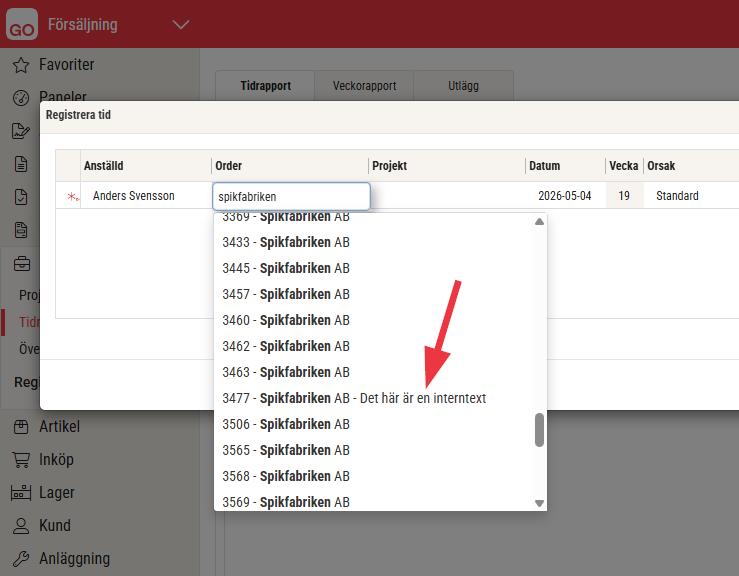Click the Order search field with spikfabriken

[x=291, y=197]
